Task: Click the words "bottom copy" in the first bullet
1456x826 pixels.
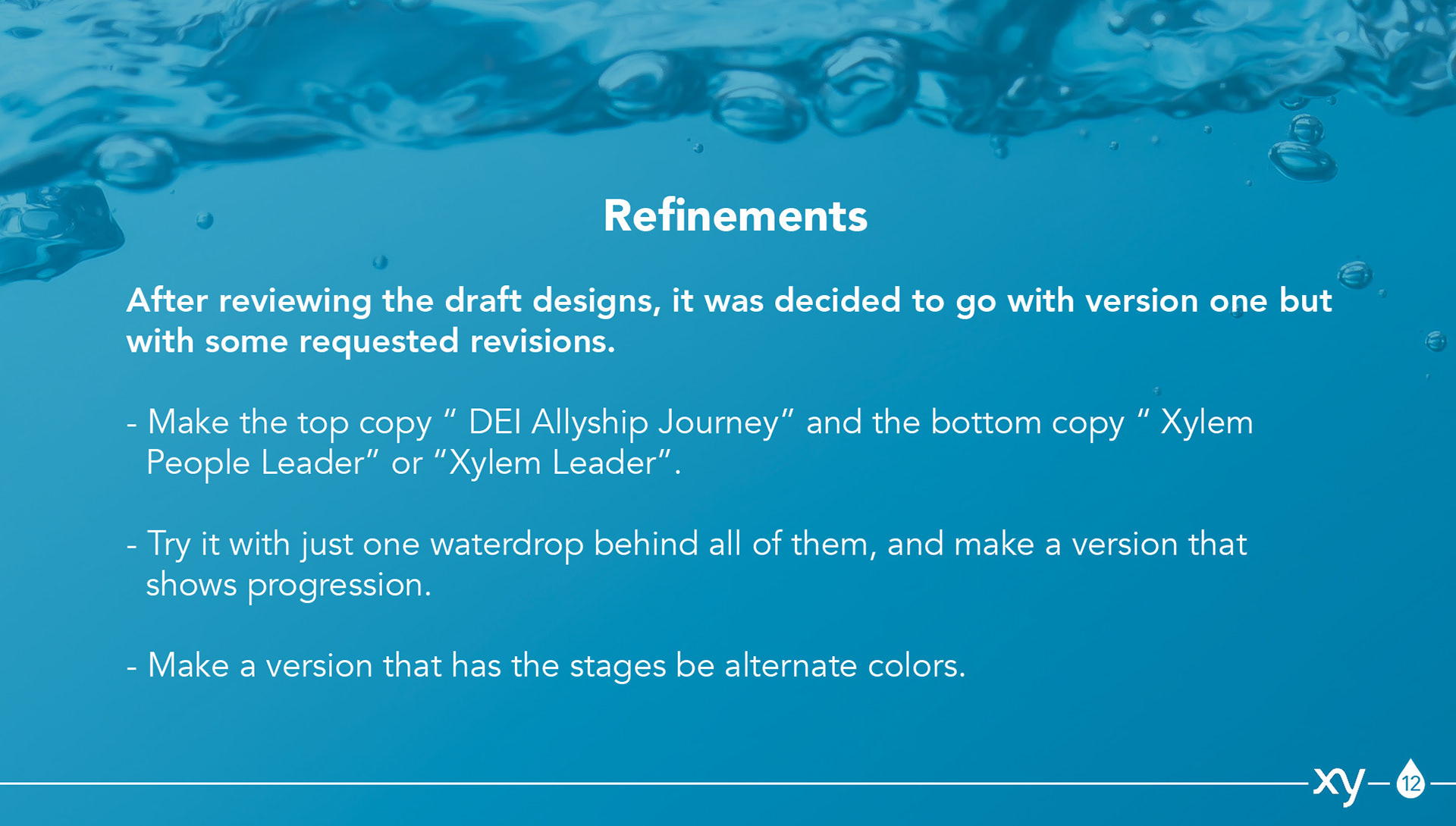Action: click(x=1028, y=423)
